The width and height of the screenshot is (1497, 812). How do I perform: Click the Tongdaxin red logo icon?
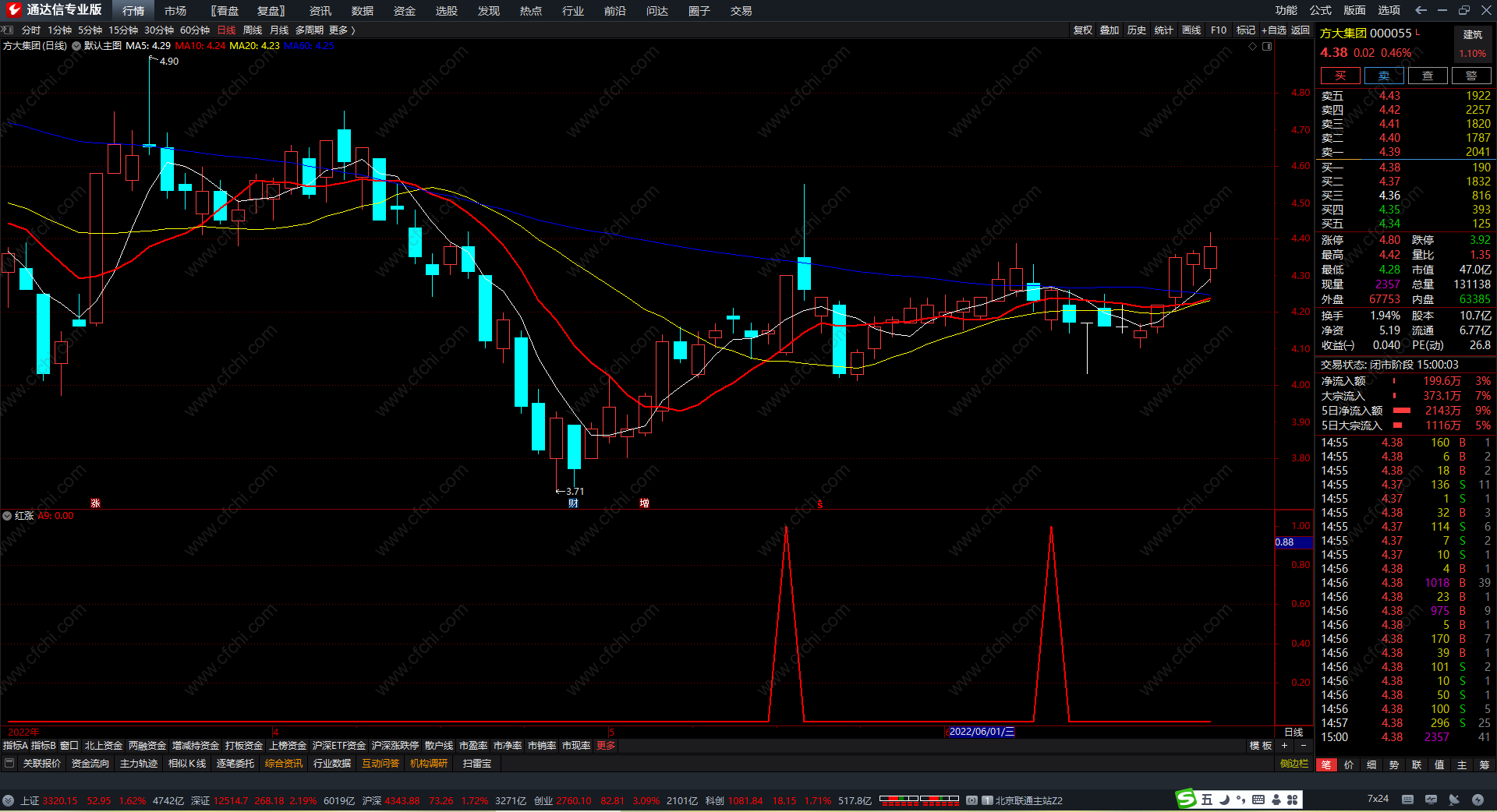pos(14,10)
